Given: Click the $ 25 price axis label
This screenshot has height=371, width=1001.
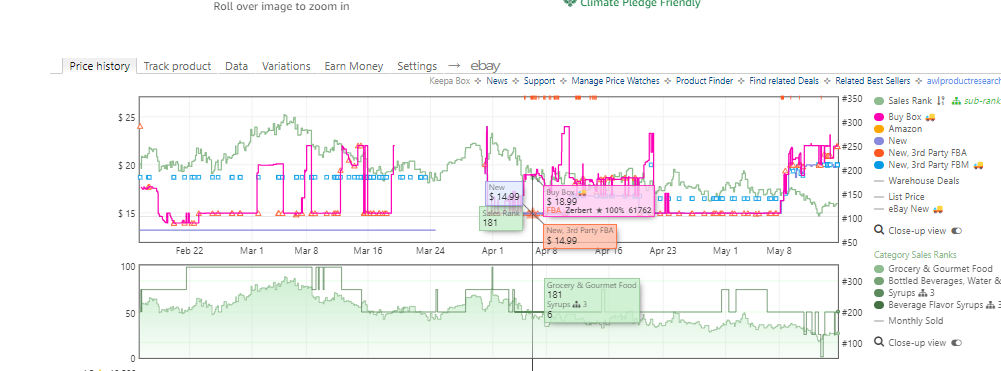Looking at the screenshot, I should point(126,118).
